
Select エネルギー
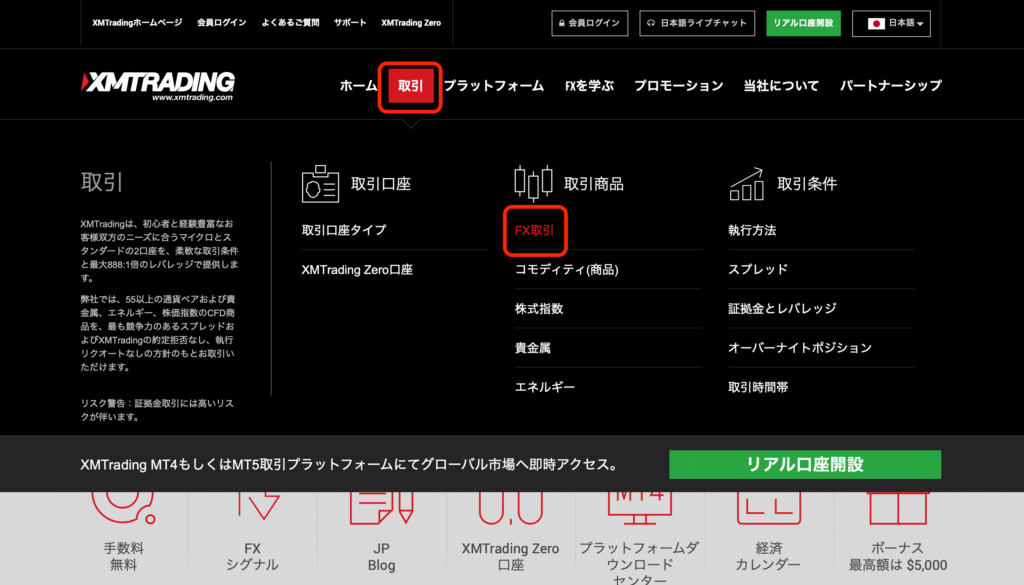545,387
